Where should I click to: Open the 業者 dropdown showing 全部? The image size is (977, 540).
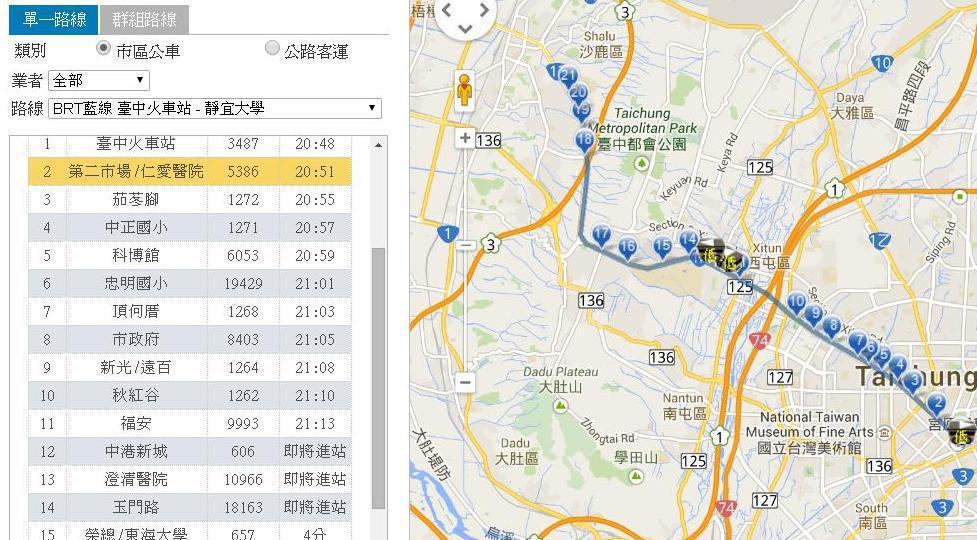pos(98,80)
